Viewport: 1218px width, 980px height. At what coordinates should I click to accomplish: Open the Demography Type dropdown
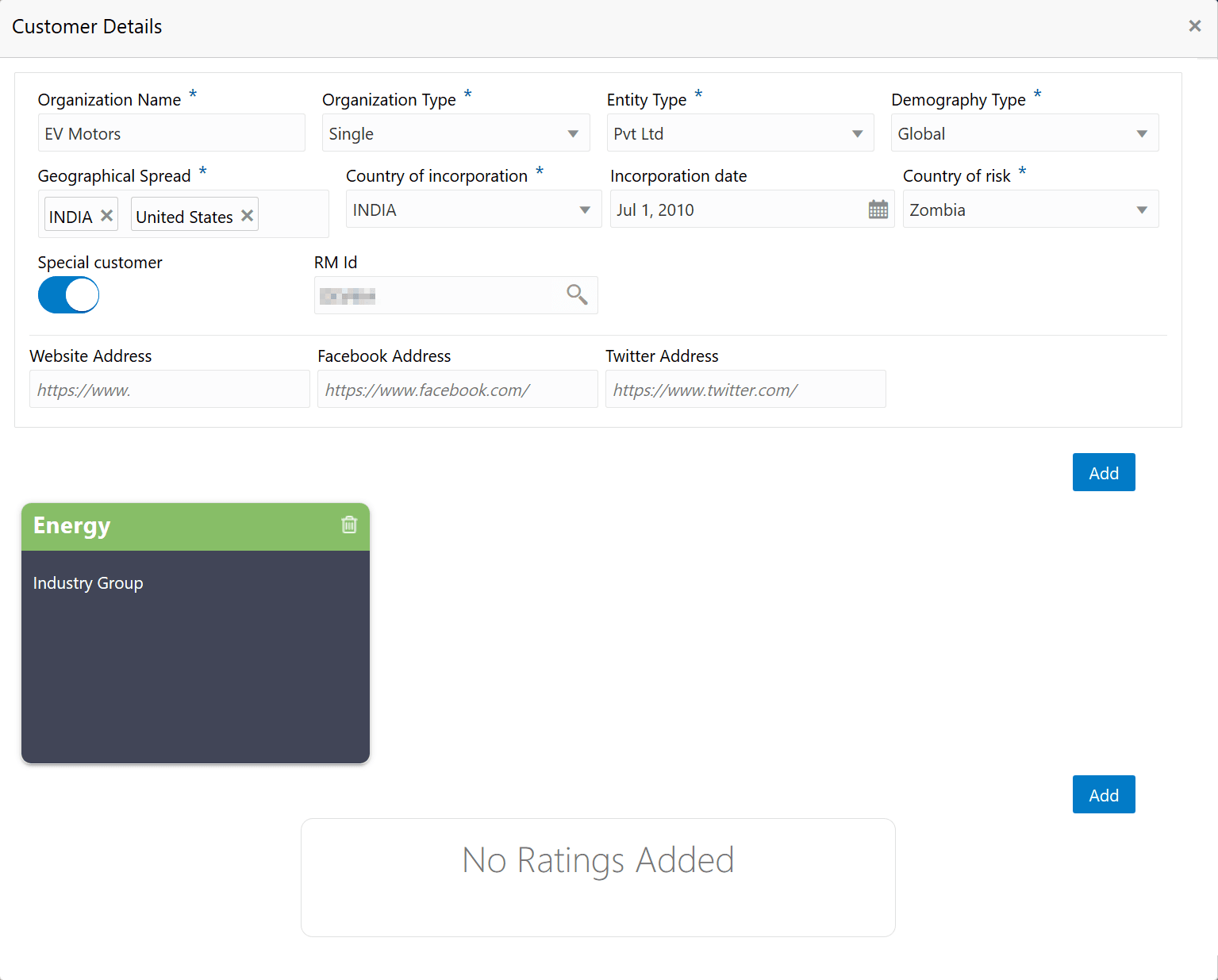[1141, 133]
